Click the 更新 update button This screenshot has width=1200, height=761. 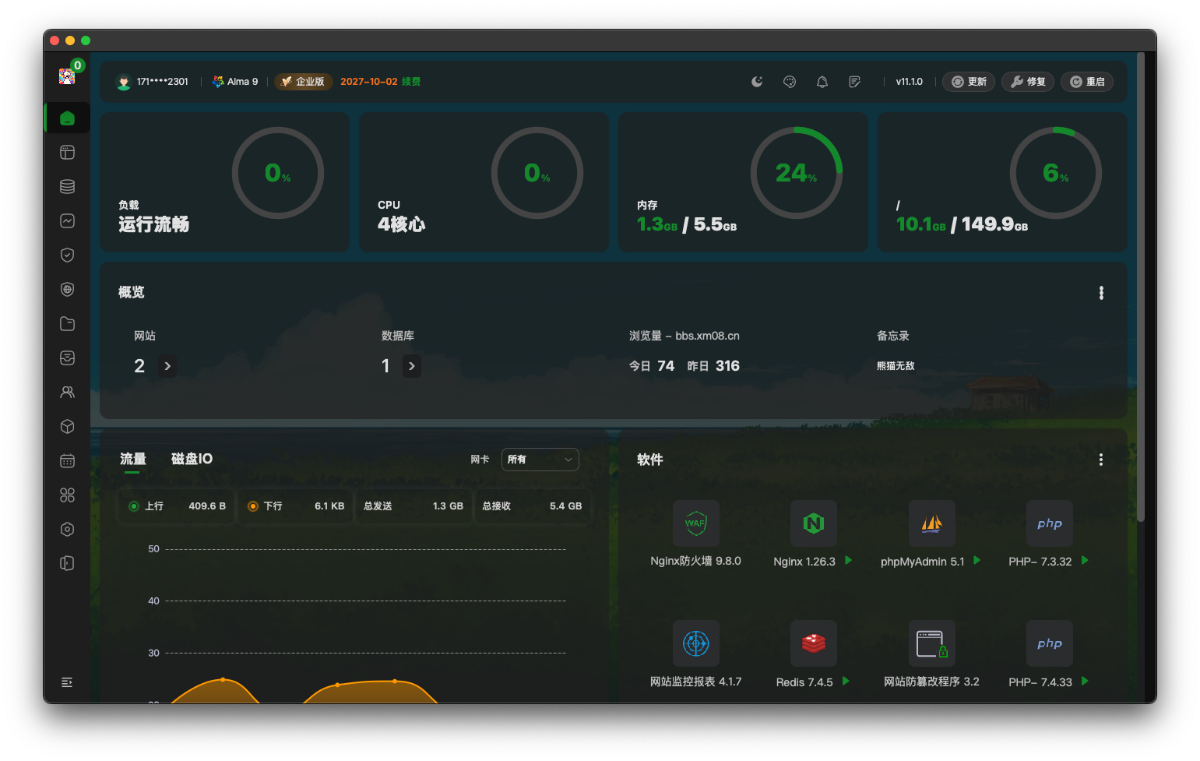point(968,82)
